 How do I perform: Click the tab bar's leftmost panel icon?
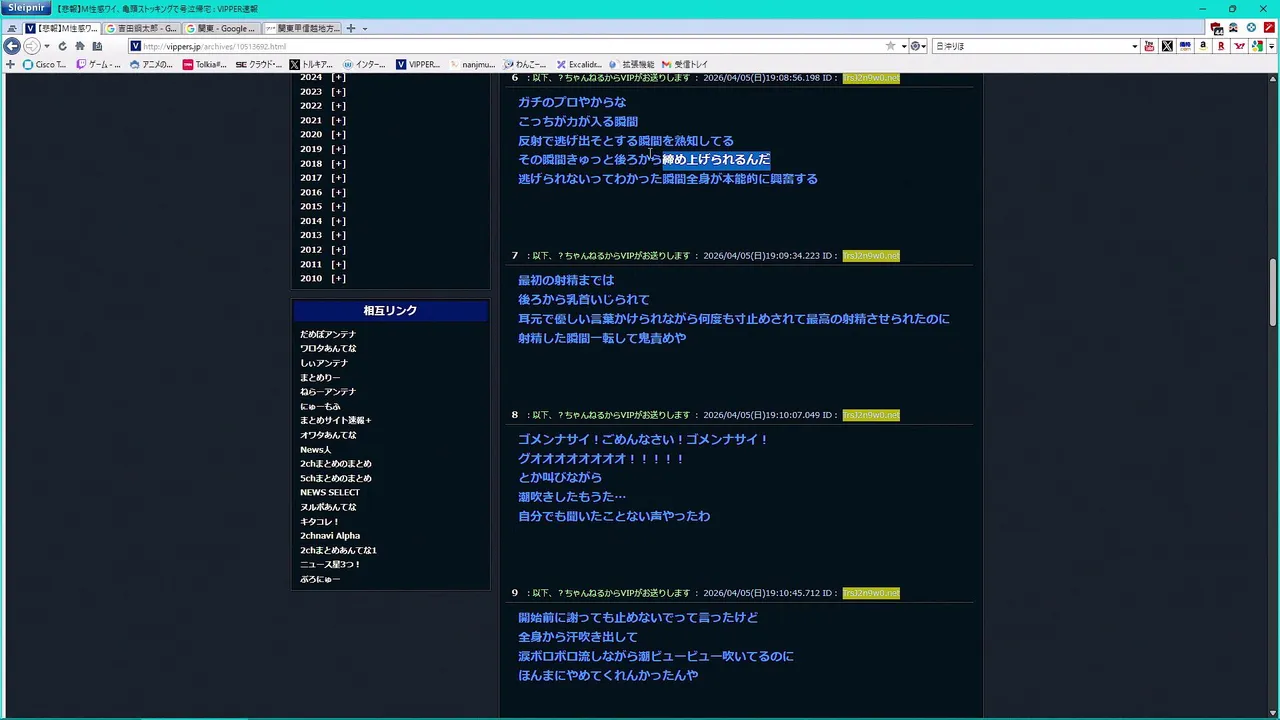tap(12, 28)
